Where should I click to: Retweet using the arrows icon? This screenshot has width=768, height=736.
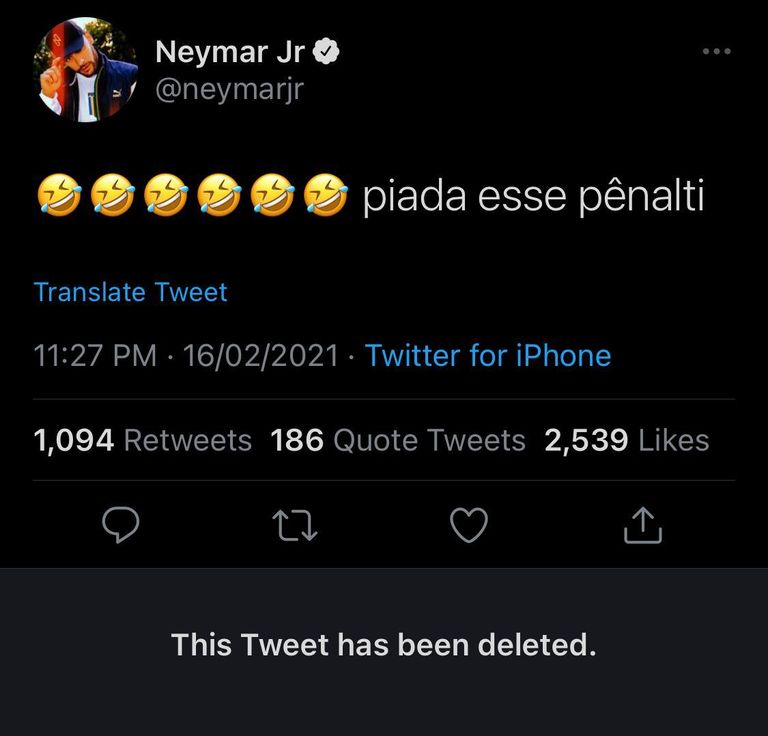(296, 525)
